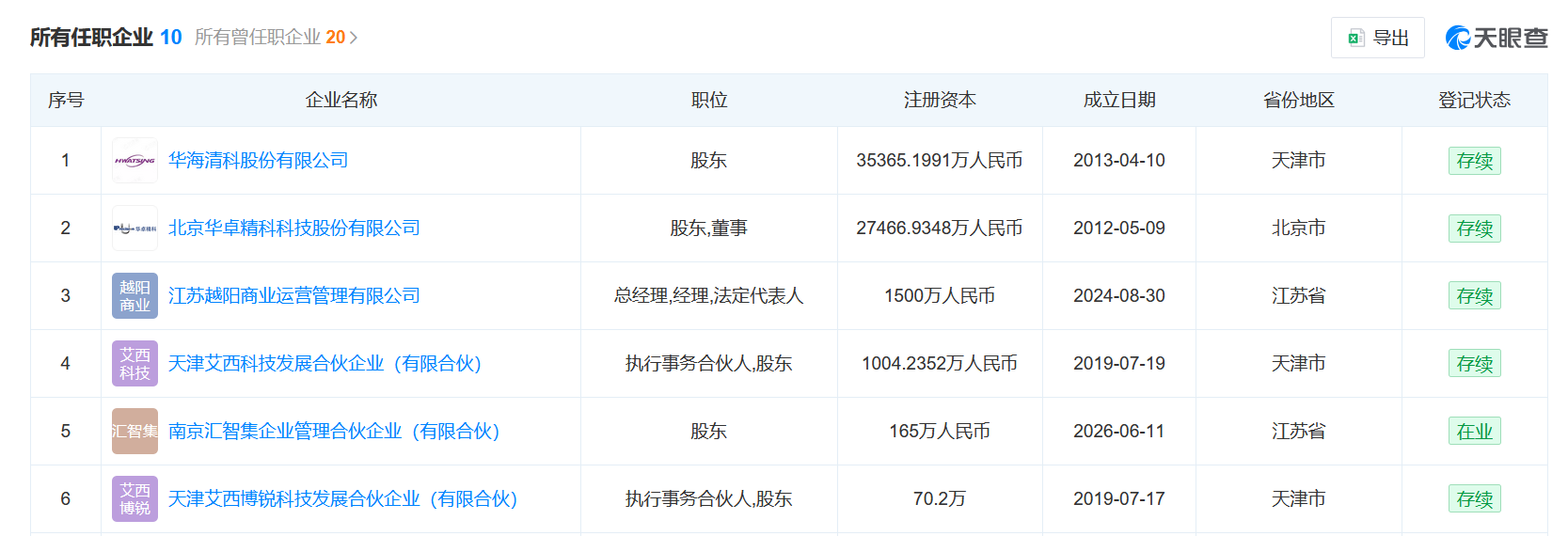
Task: Open 天津艾西博锐科技发展合伙企业 link
Action: (x=342, y=499)
